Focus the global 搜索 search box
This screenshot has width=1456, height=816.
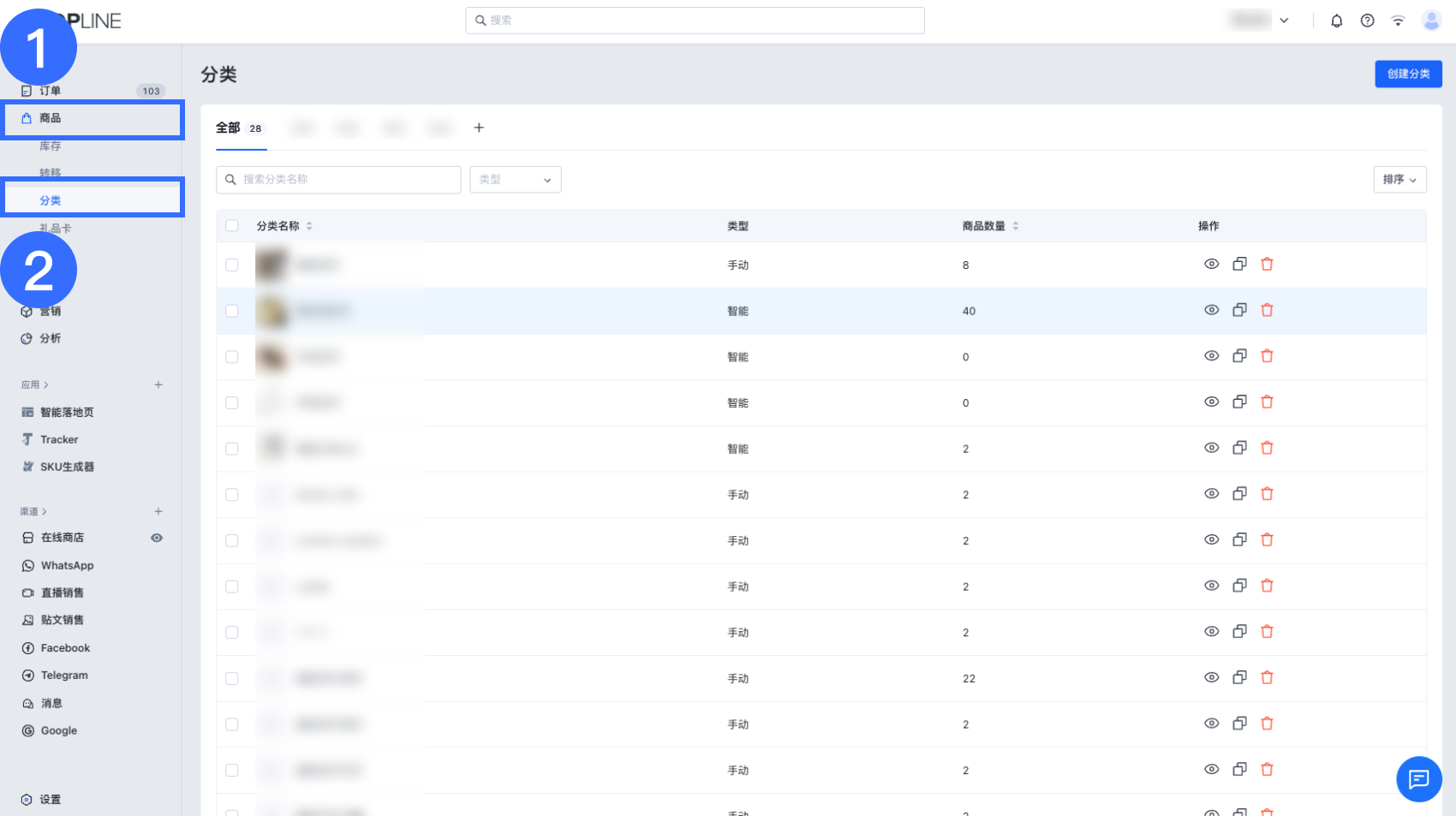(695, 21)
